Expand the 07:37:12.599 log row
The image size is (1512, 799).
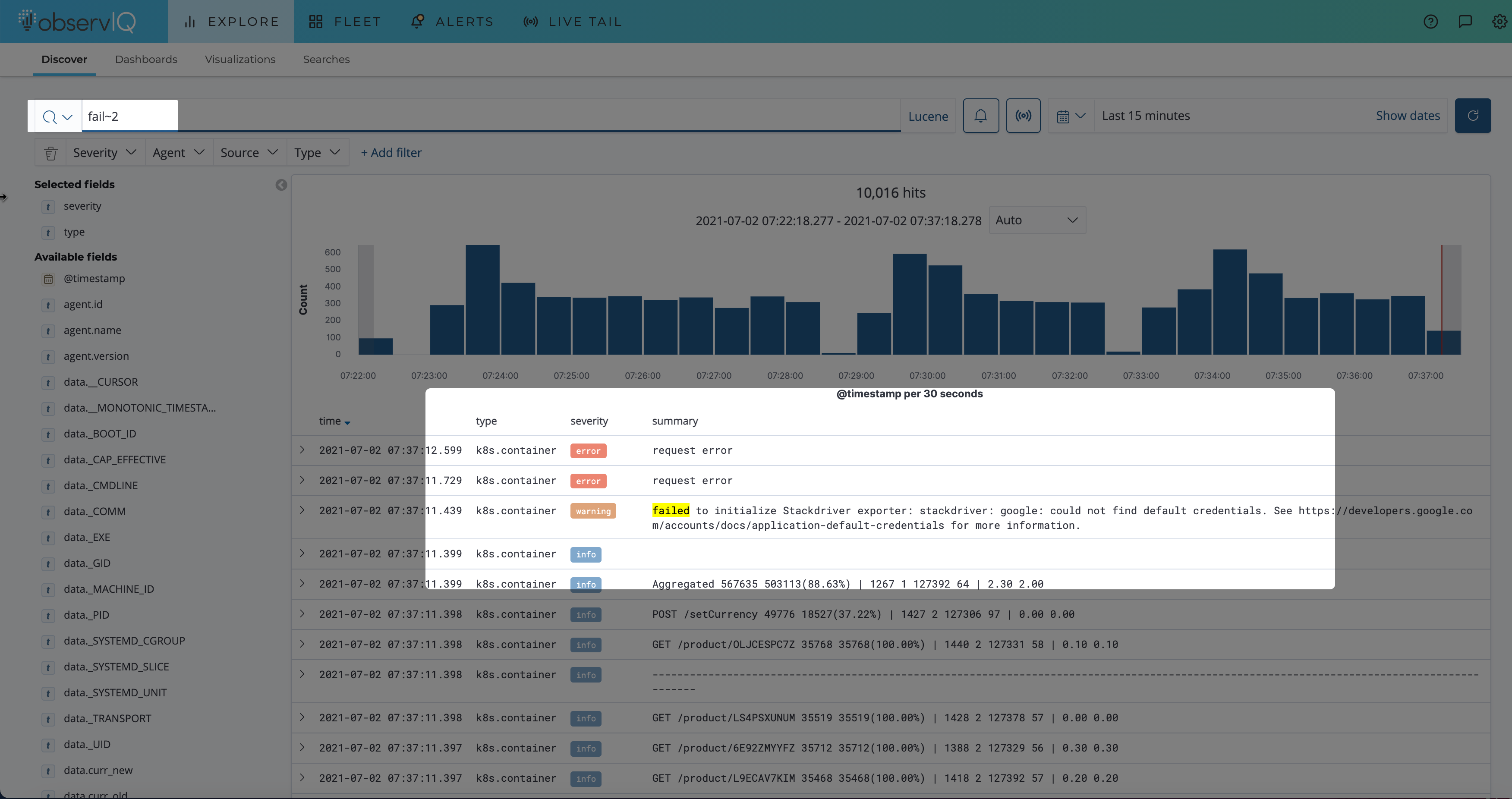click(302, 450)
